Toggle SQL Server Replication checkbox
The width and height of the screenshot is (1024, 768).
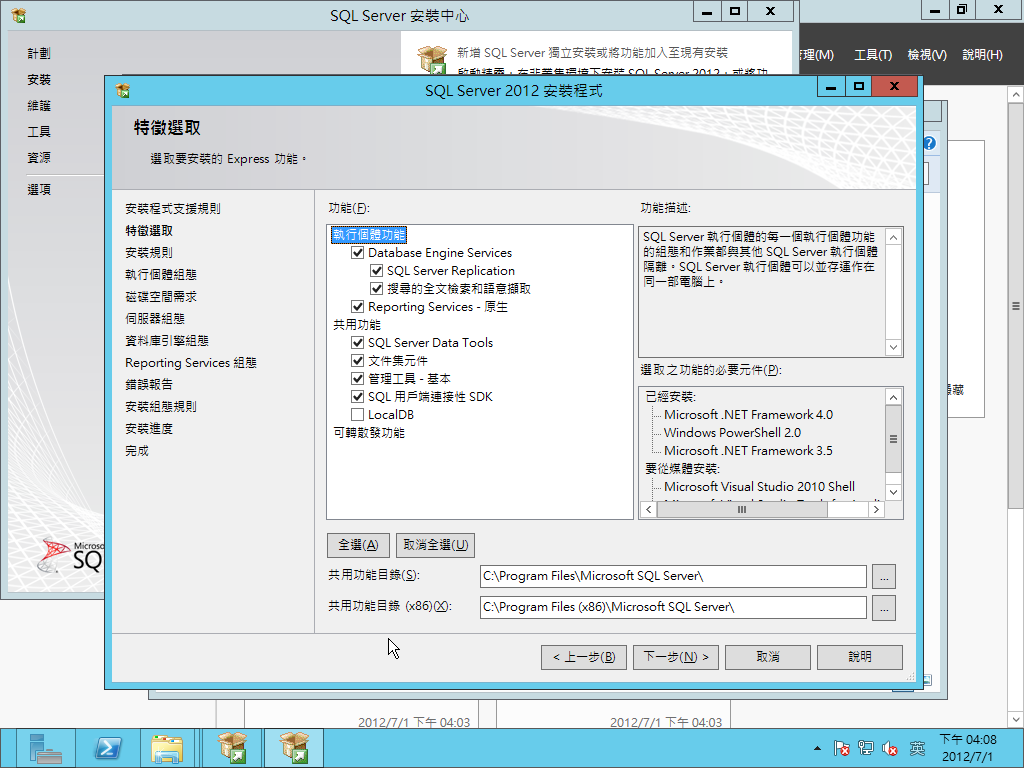point(376,270)
